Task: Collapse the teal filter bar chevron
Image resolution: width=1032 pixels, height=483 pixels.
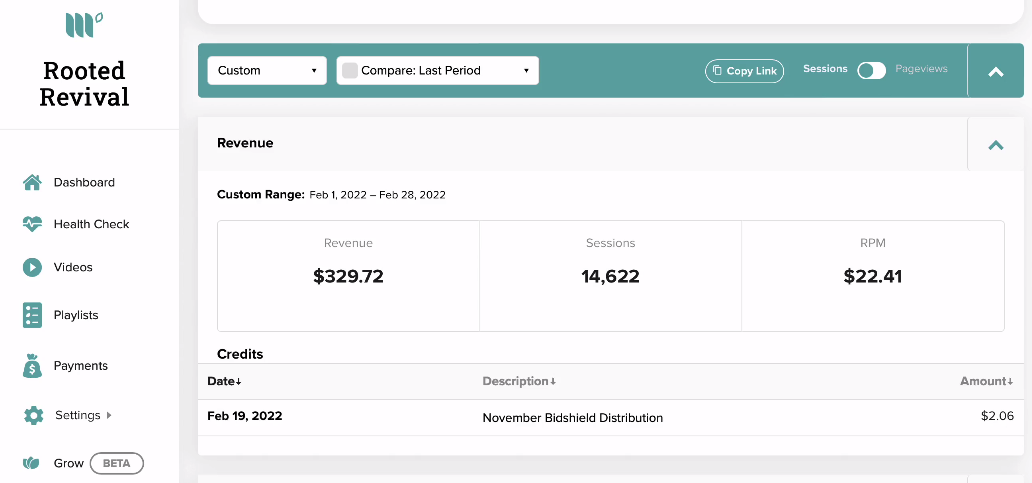Action: (996, 72)
